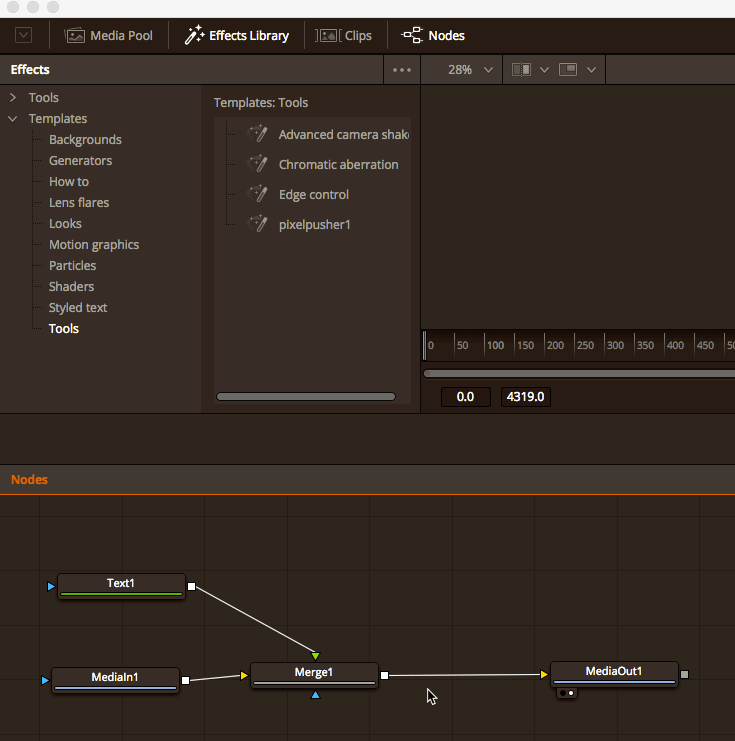Select the Text1 node
The width and height of the screenshot is (735, 741).
(x=121, y=586)
